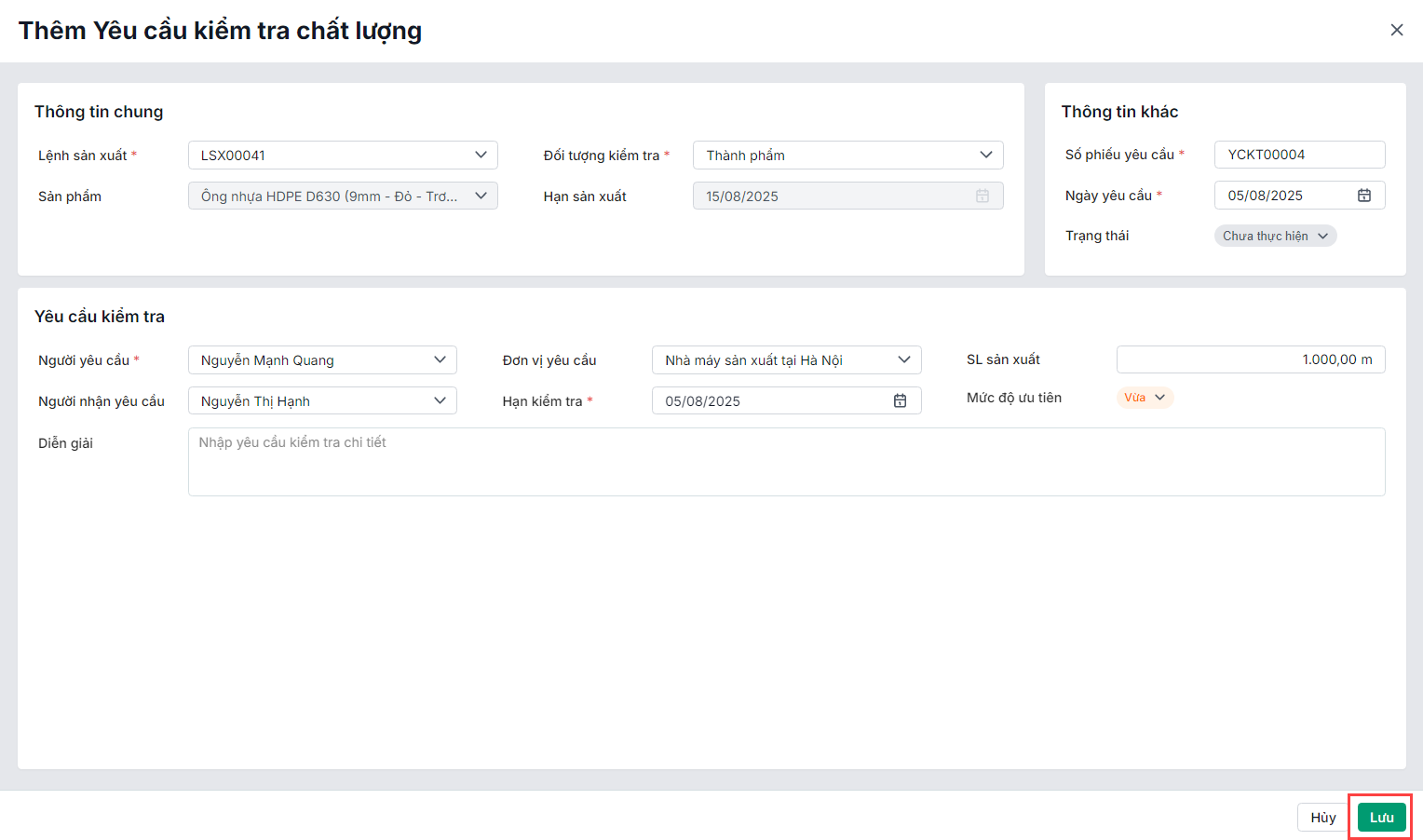
Task: Click into the Diễn giải text area
Action: 785,462
